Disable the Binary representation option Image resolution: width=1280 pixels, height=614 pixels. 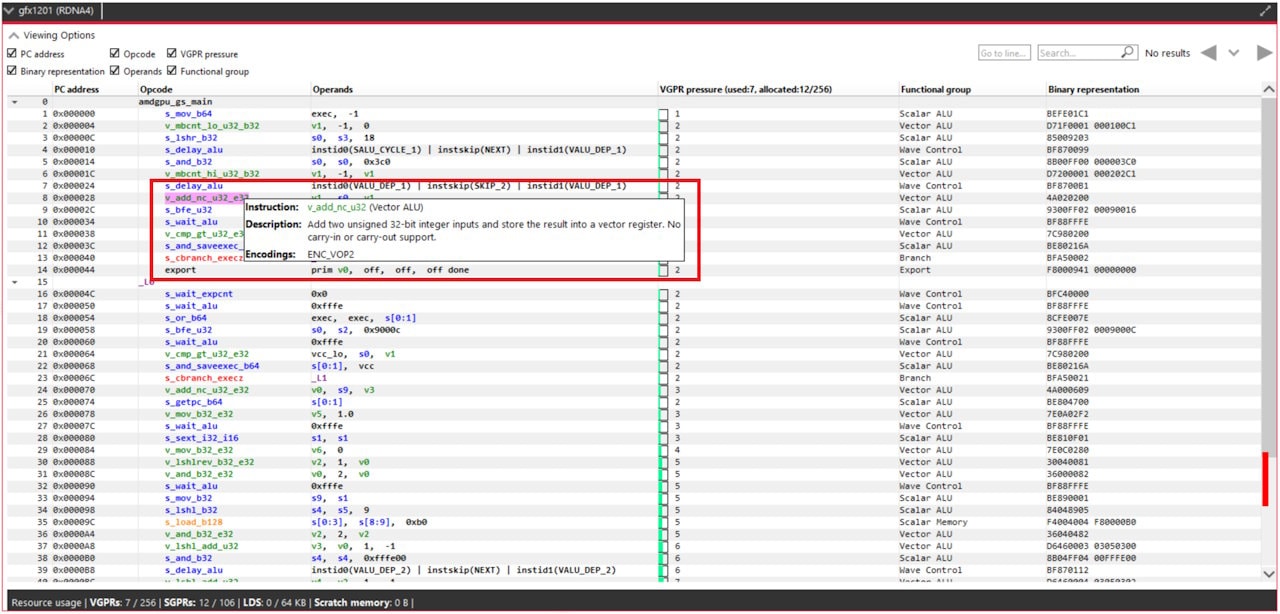point(11,70)
